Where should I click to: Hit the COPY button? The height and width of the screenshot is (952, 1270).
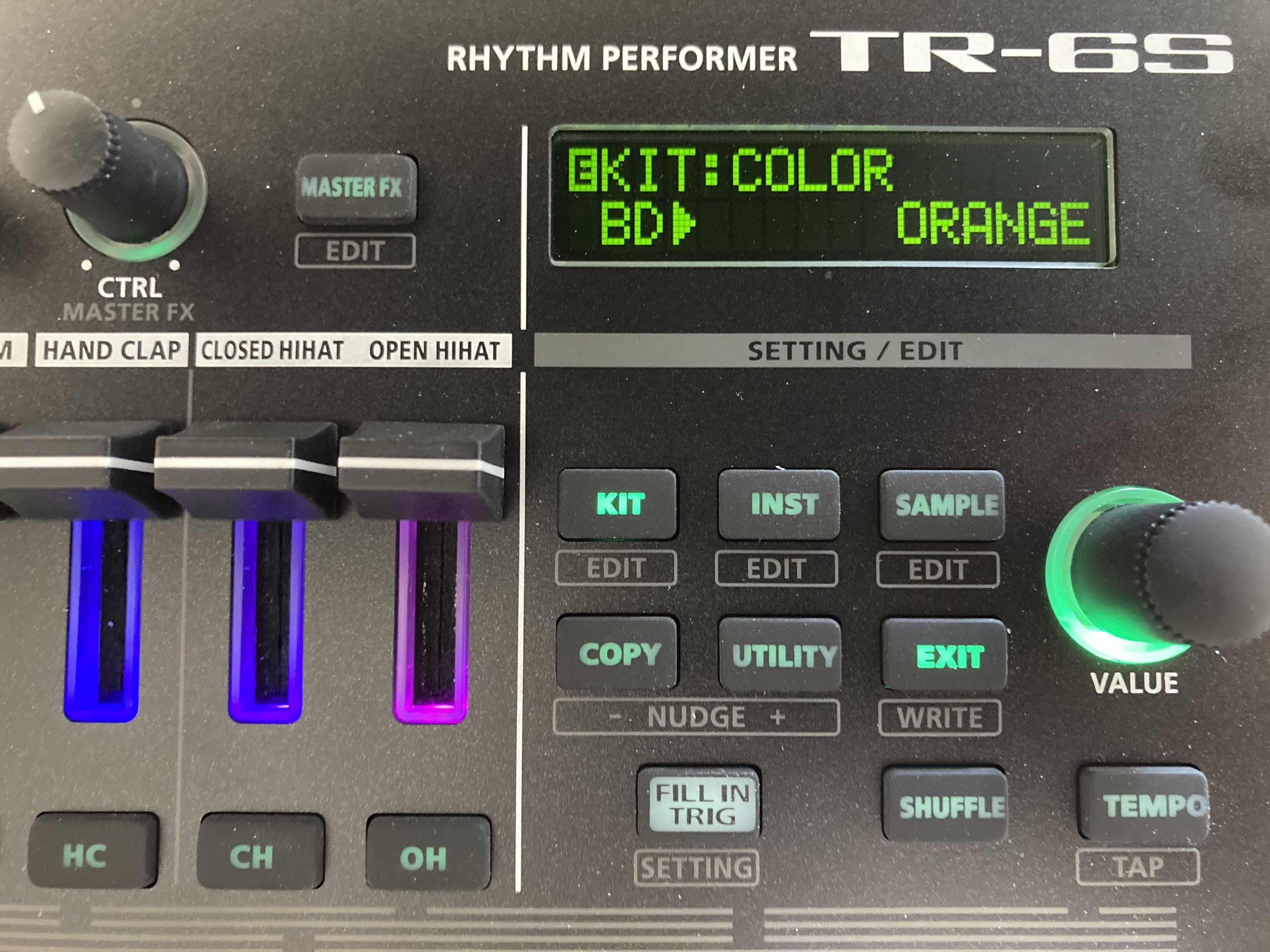point(618,653)
